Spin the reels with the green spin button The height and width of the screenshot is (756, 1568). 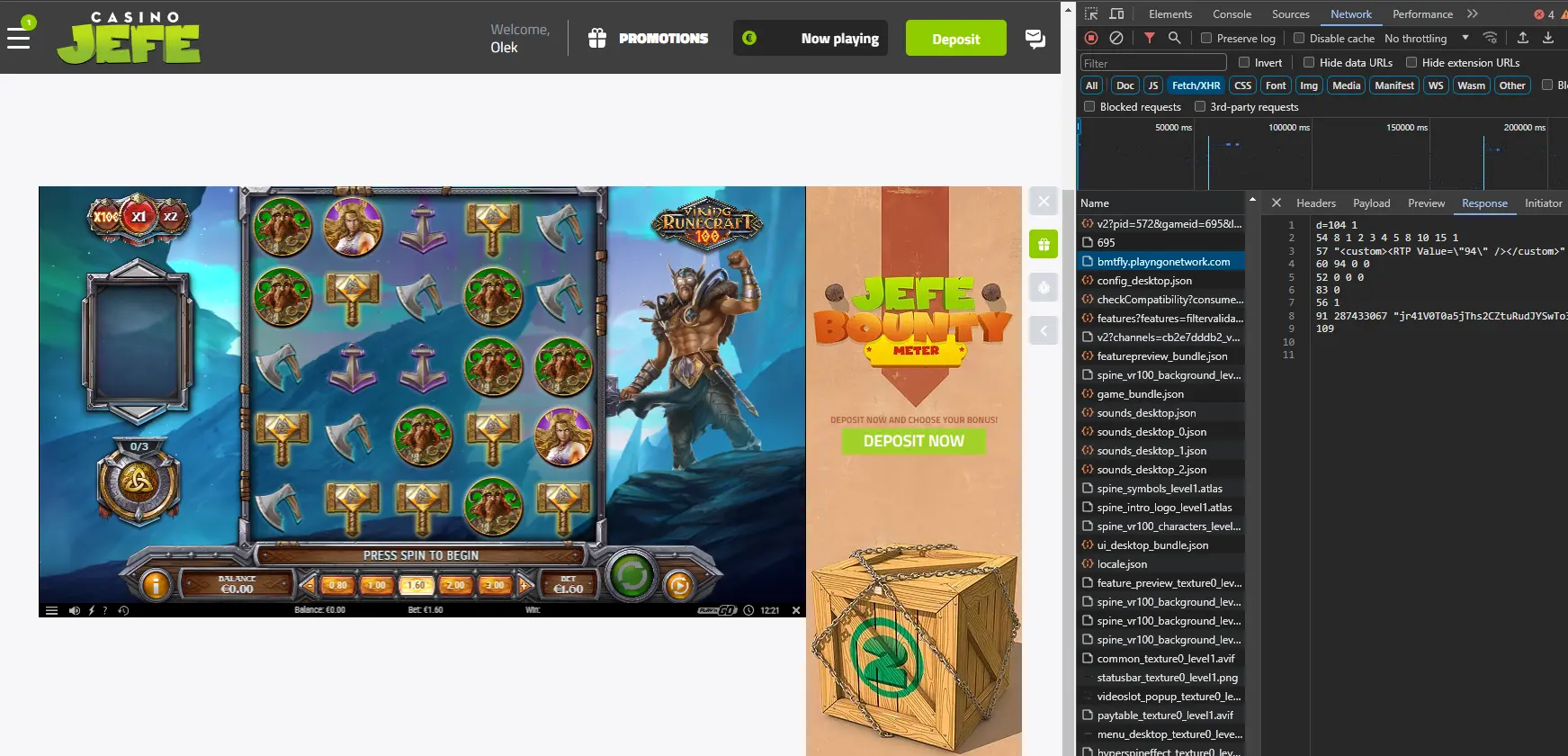632,575
